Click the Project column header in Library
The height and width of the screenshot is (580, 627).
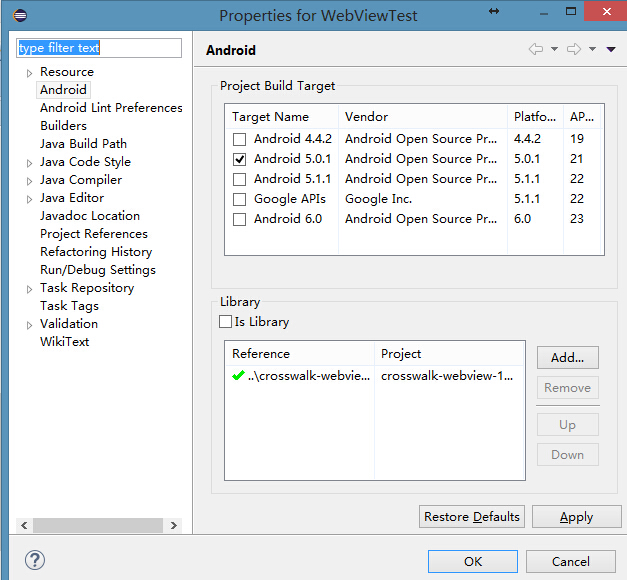point(449,354)
